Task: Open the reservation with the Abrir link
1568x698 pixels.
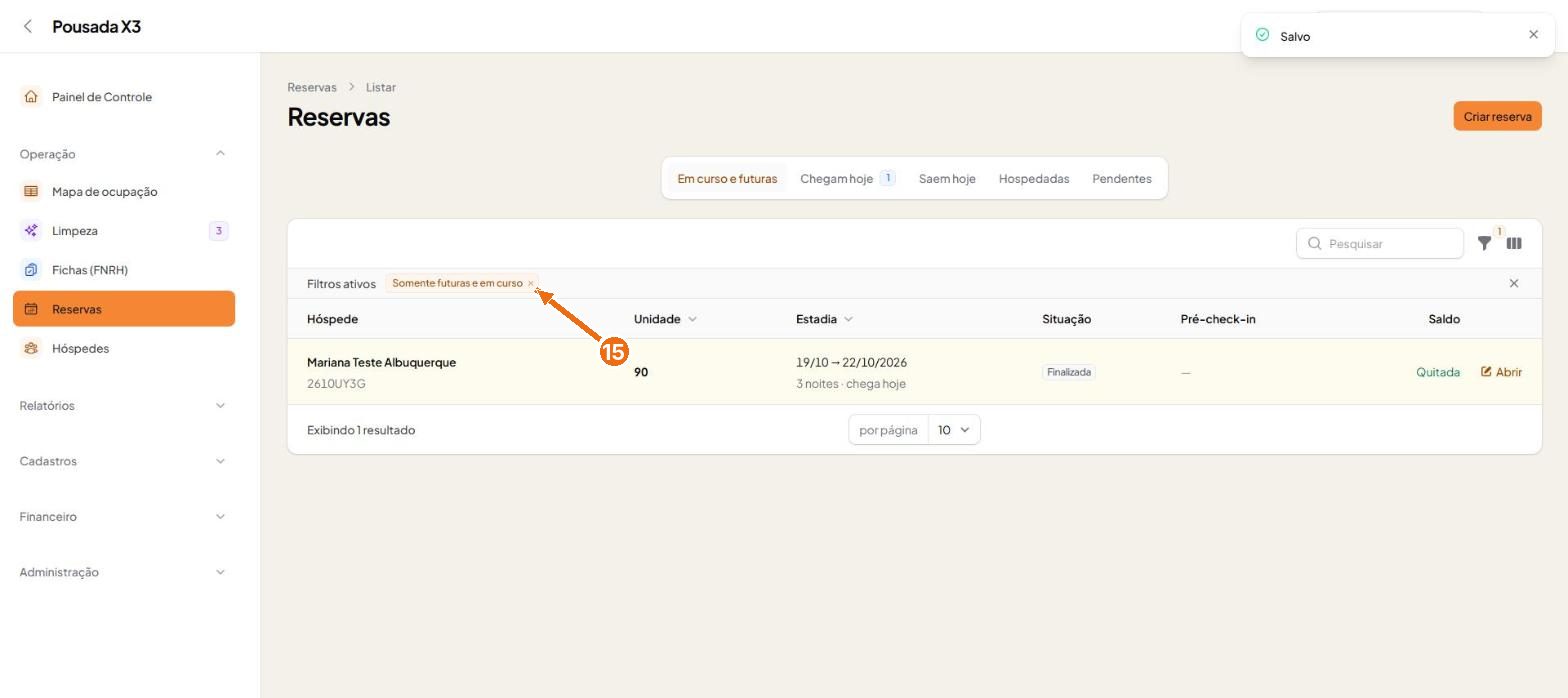Action: click(1501, 372)
